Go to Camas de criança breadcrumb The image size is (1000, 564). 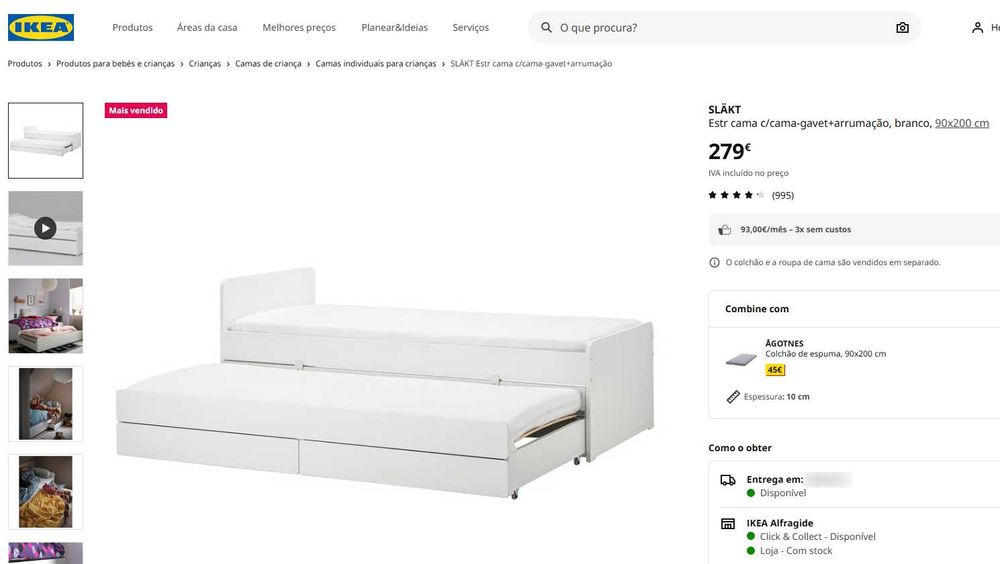[x=268, y=64]
